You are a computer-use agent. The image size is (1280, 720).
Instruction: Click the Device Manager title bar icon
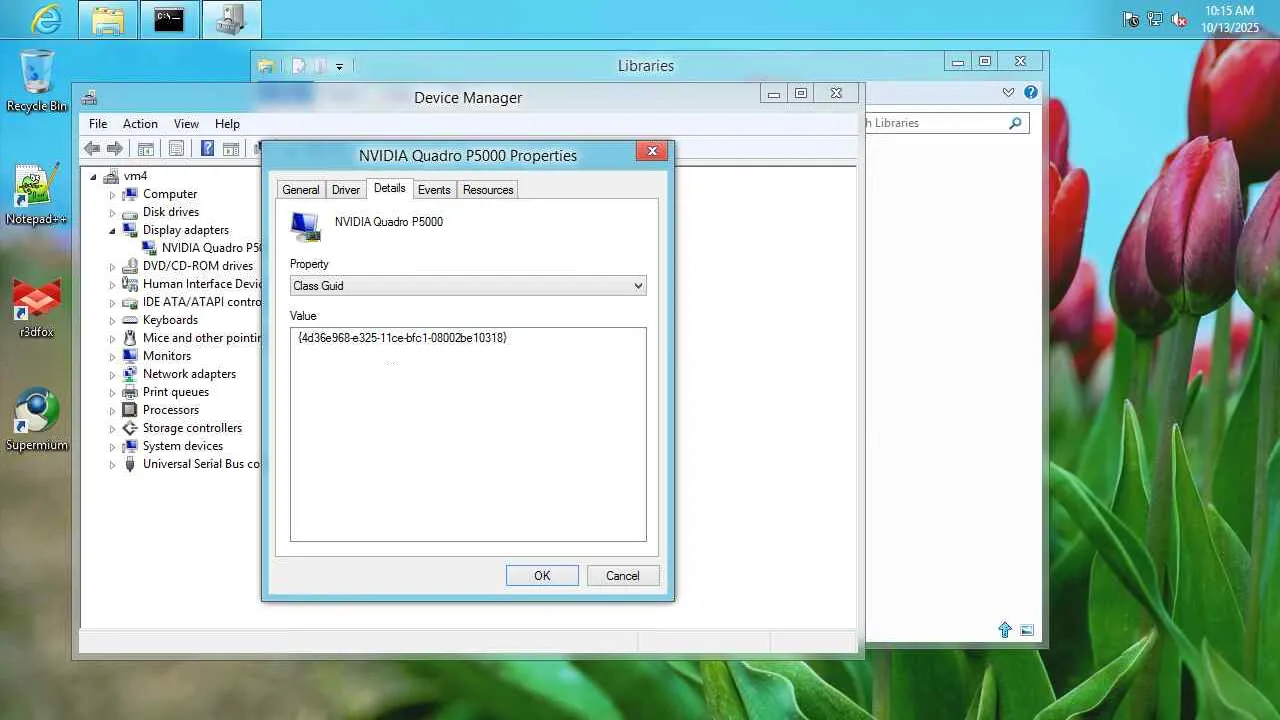[x=90, y=97]
